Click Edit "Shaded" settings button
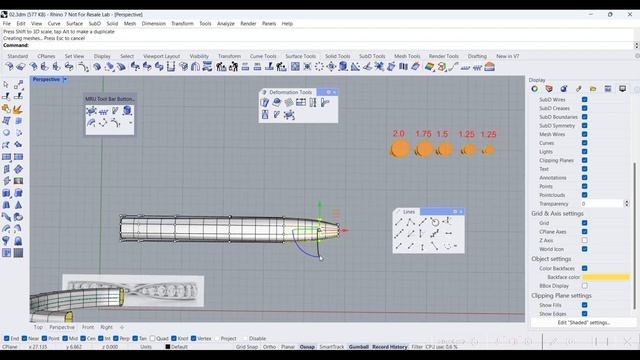Screen dimensions: 640x360 (583, 322)
